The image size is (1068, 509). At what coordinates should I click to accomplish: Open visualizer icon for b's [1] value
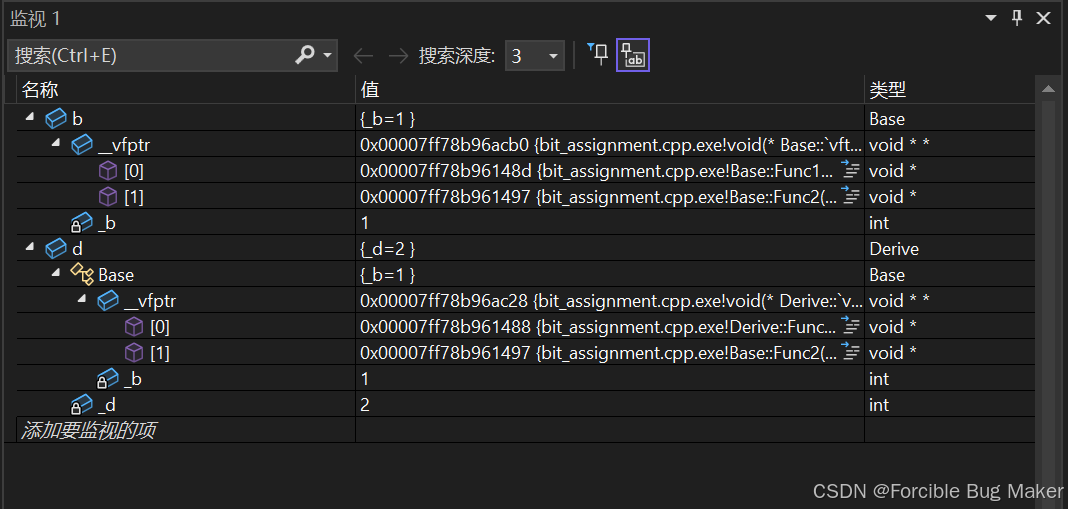[x=851, y=196]
